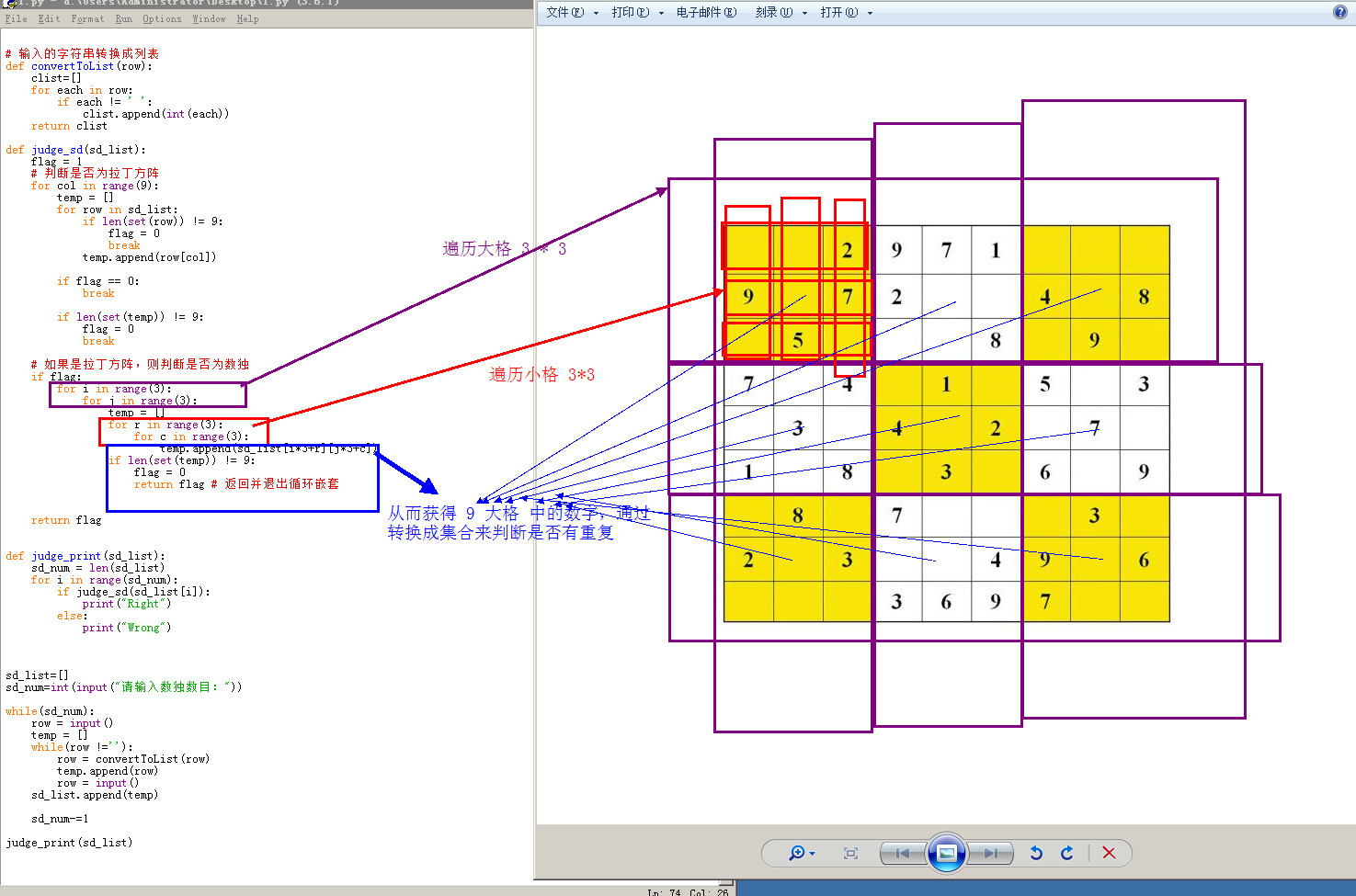1356x896 pixels.
Task: Delete the image with the red X
Action: click(x=1109, y=853)
